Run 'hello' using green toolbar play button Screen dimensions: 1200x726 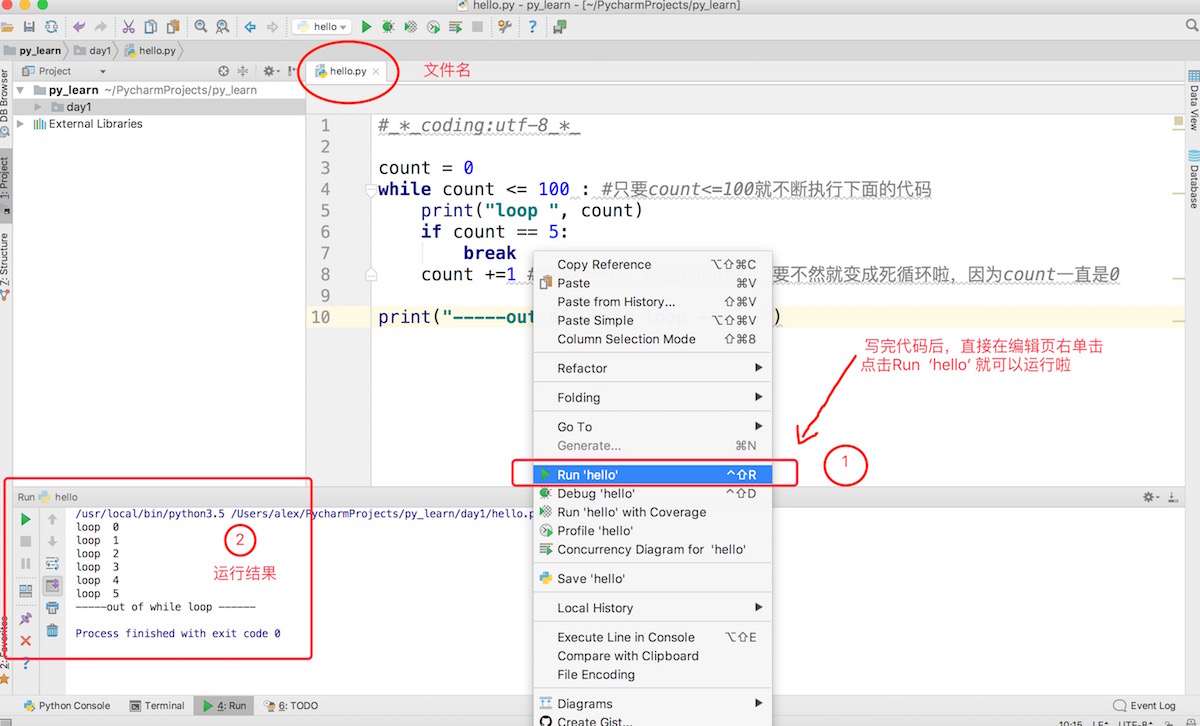[367, 27]
